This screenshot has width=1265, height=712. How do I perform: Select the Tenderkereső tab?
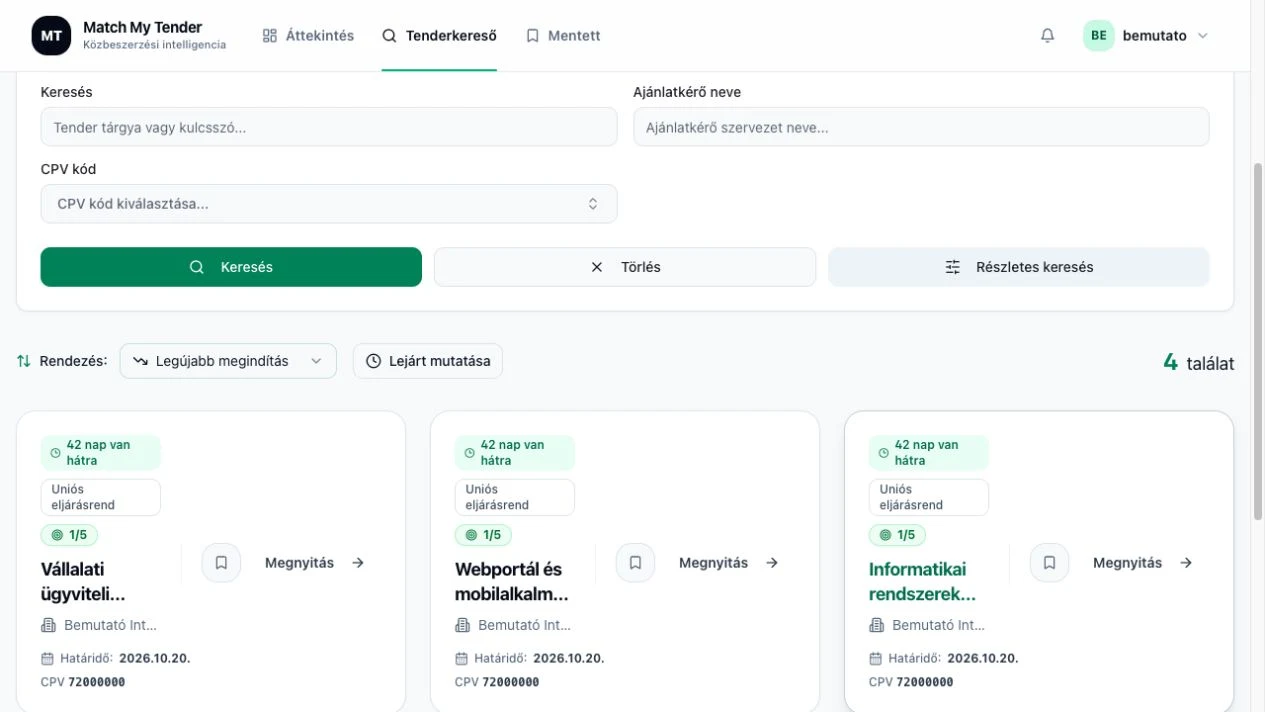click(439, 36)
